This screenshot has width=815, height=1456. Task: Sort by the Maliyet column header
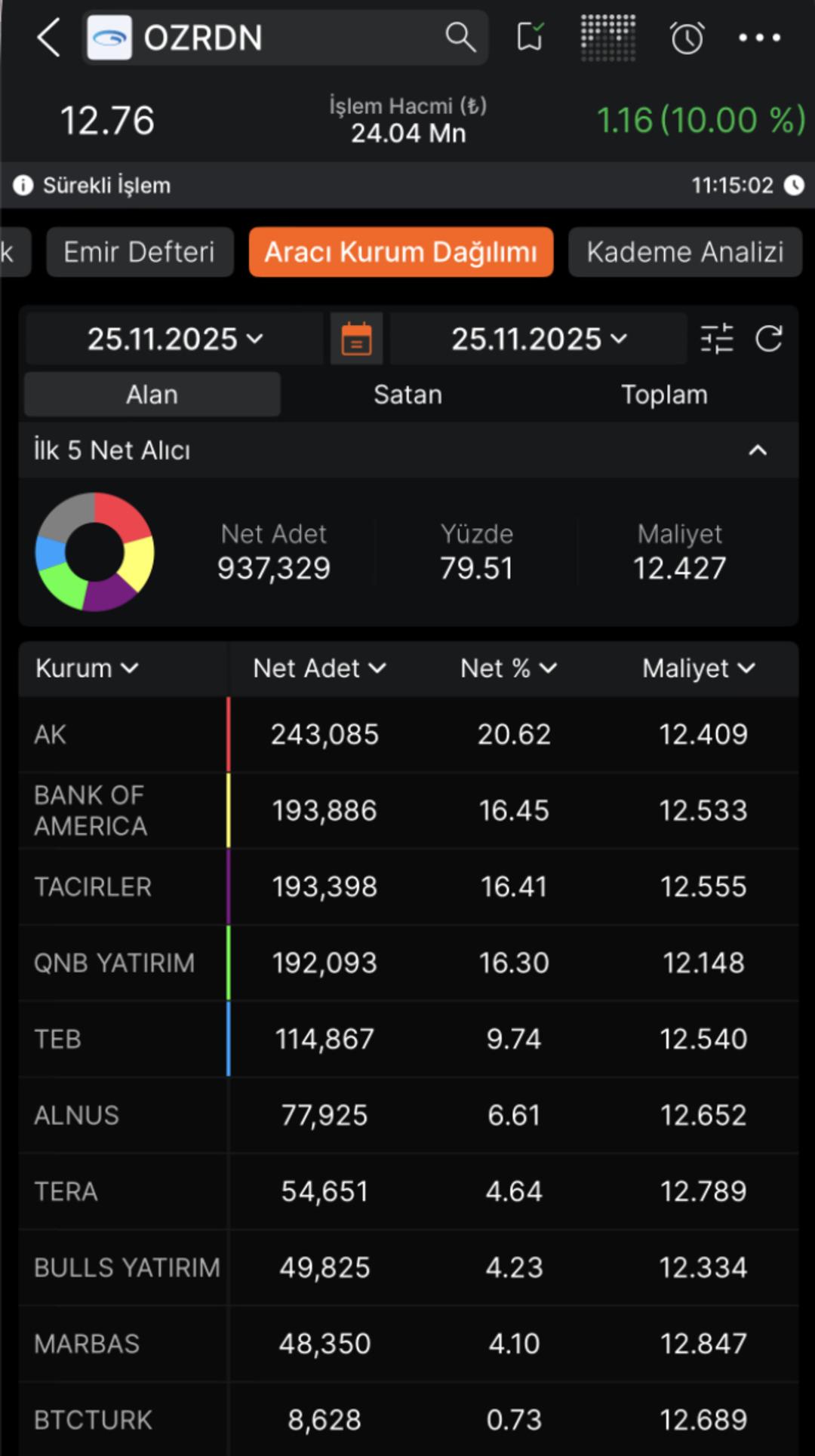coord(698,668)
